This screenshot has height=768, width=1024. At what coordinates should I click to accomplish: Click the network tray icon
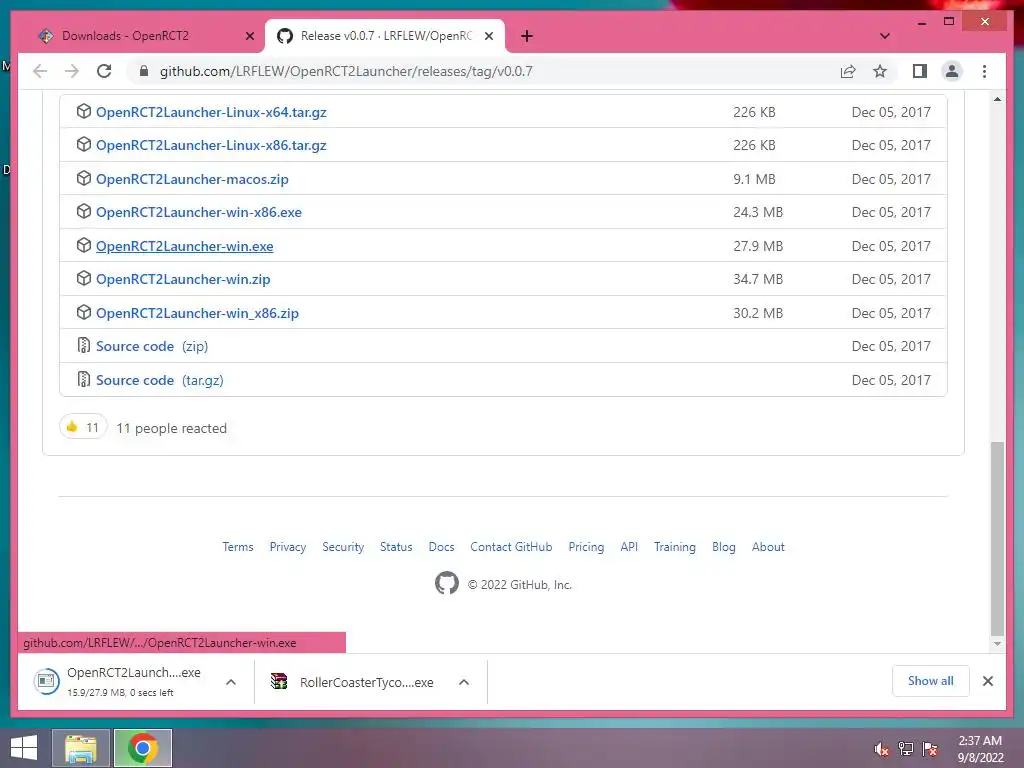(x=906, y=749)
